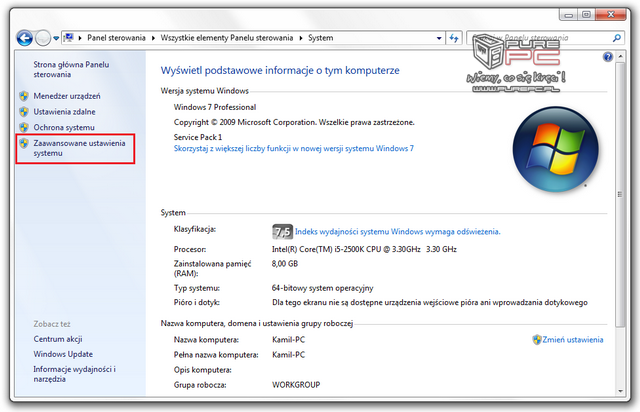Open link 'Skorzystaj z większej liczby funkcji'

293,149
